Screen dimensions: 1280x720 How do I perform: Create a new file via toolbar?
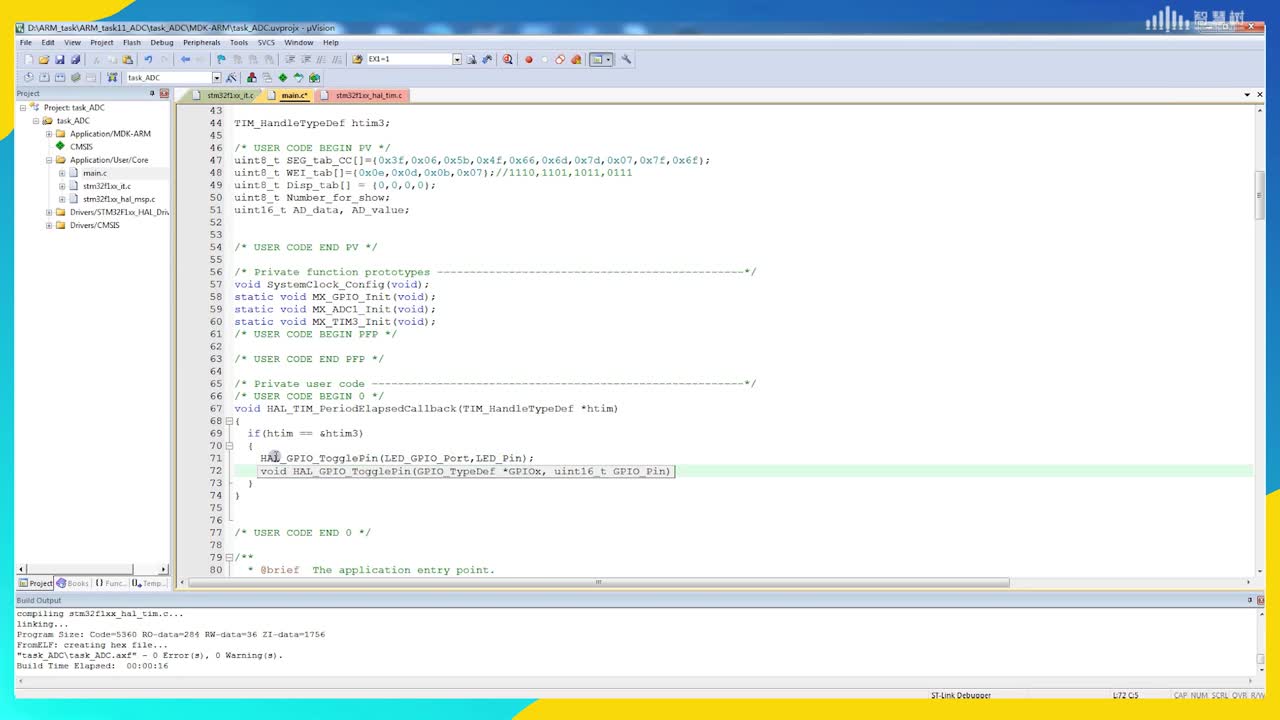click(28, 59)
